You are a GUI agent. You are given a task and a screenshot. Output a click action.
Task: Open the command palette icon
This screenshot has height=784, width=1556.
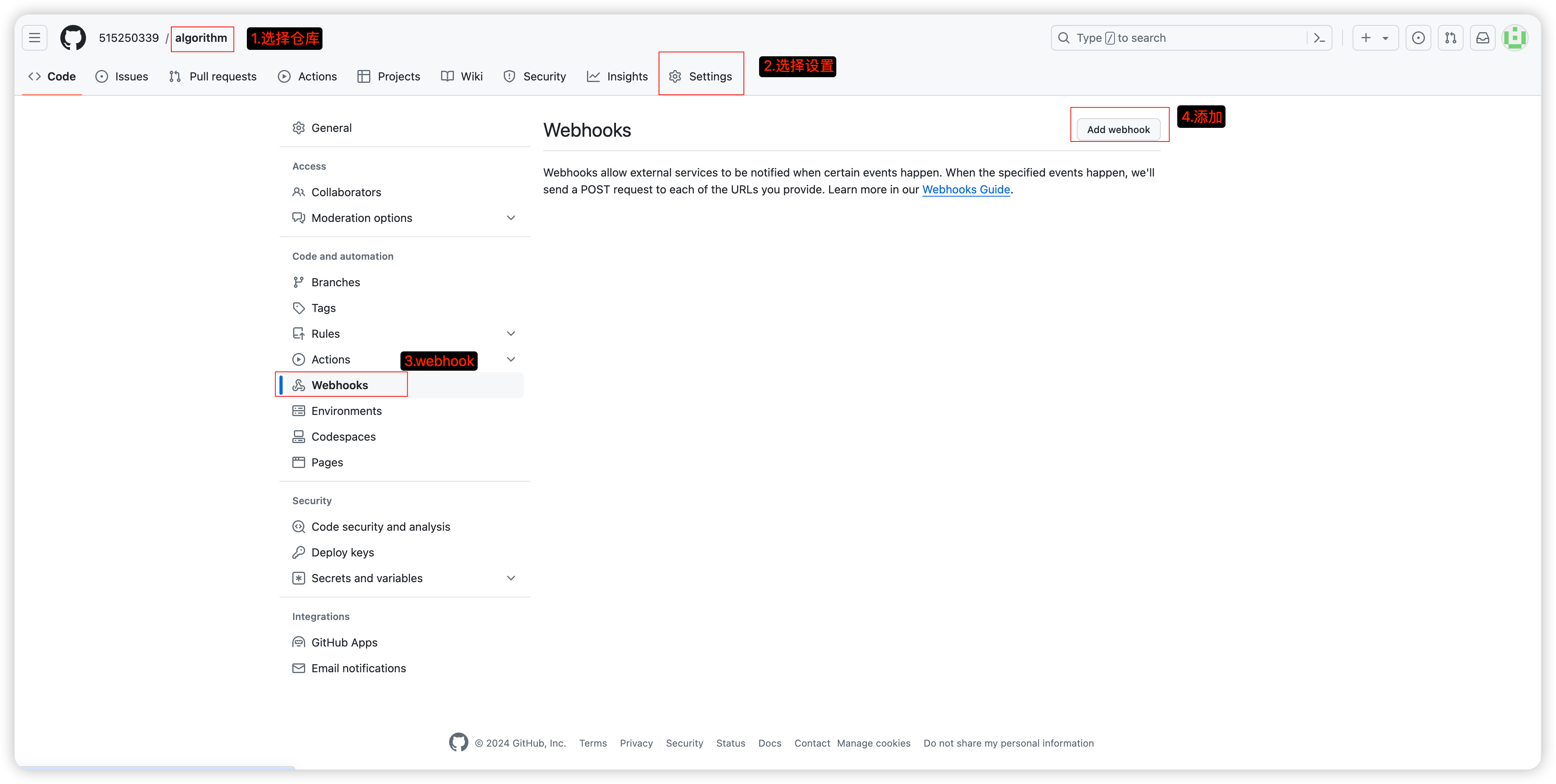pyautogui.click(x=1319, y=38)
